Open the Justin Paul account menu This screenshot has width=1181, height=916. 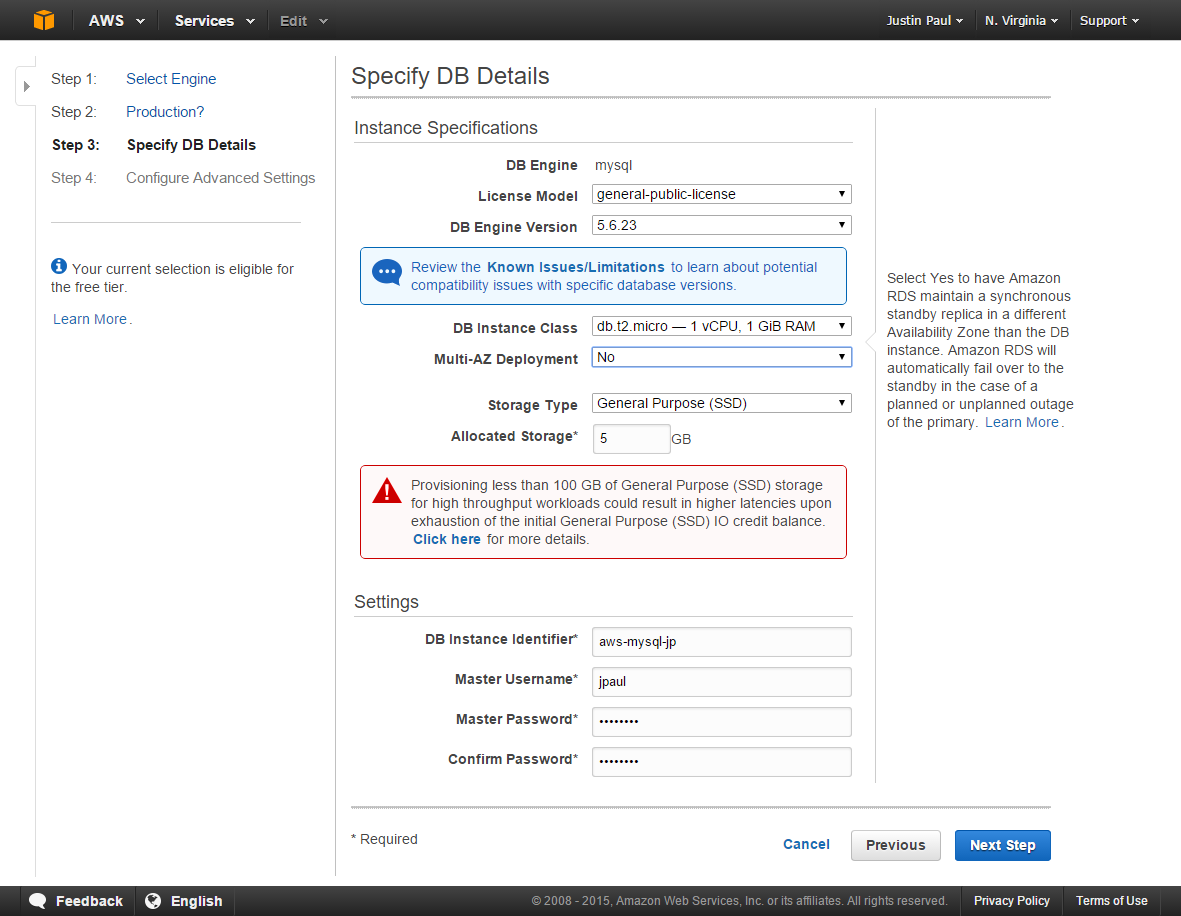[x=924, y=20]
